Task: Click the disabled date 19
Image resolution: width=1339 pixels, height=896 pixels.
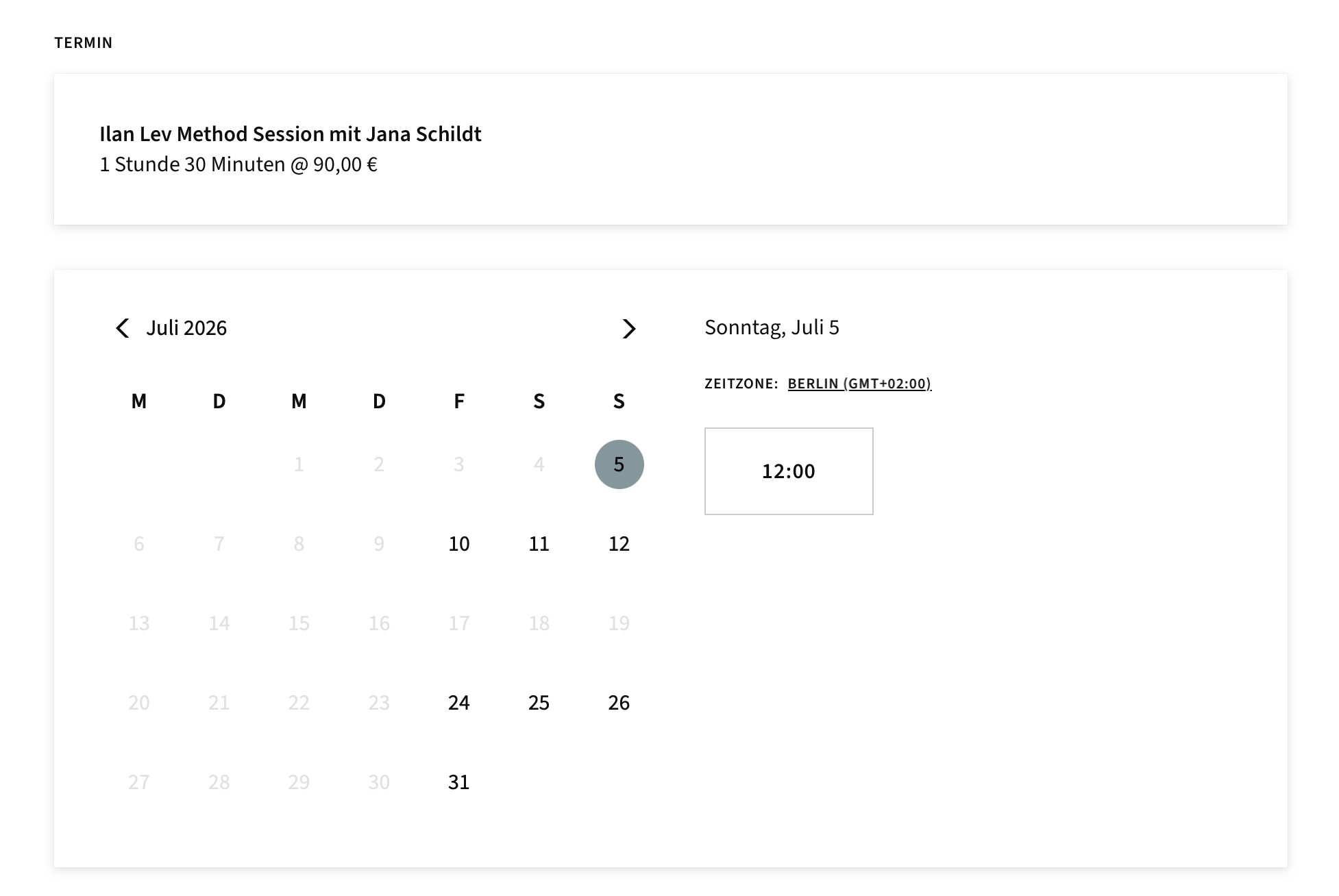Action: point(619,623)
